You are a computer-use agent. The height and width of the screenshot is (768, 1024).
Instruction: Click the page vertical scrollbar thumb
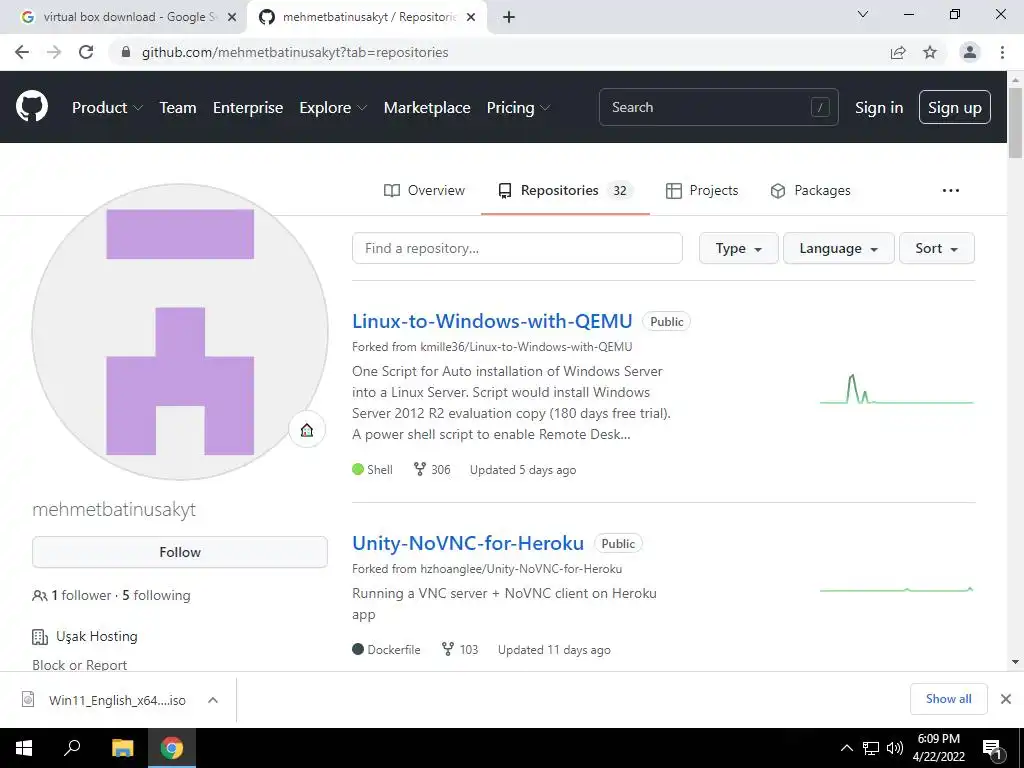(x=1015, y=123)
